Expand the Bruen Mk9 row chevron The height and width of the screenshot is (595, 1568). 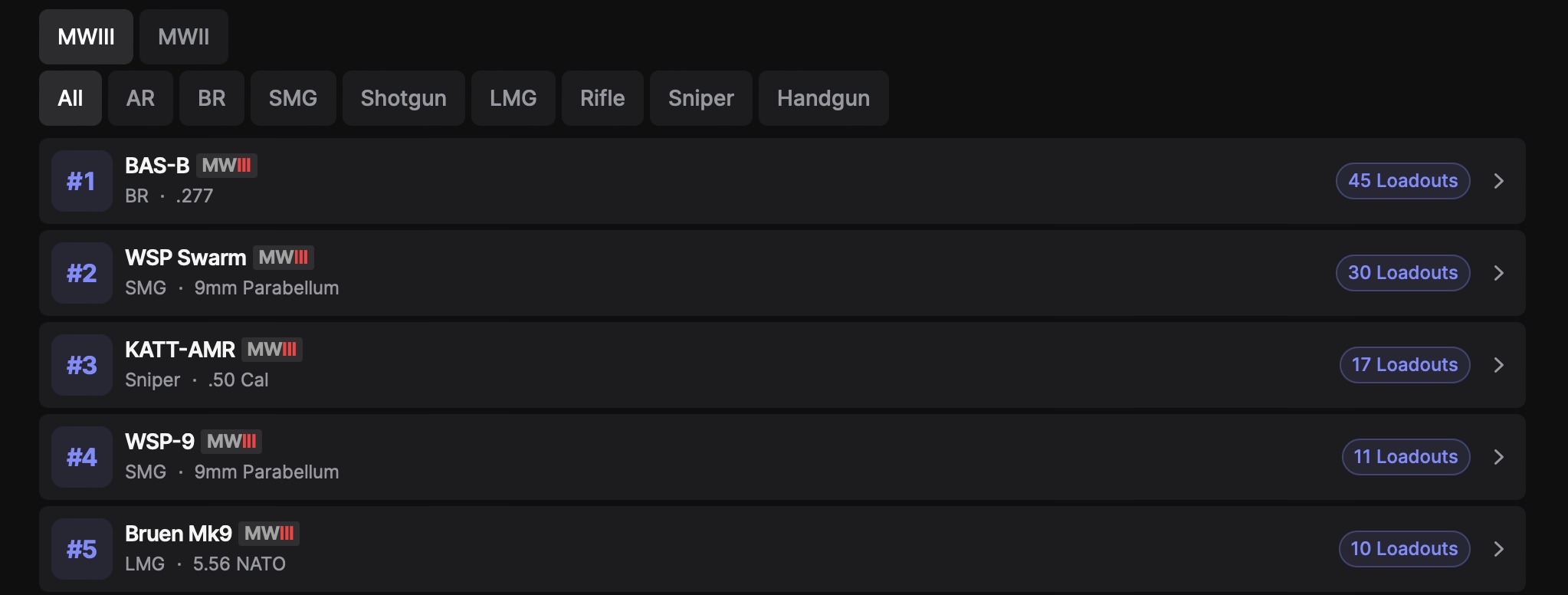tap(1499, 549)
